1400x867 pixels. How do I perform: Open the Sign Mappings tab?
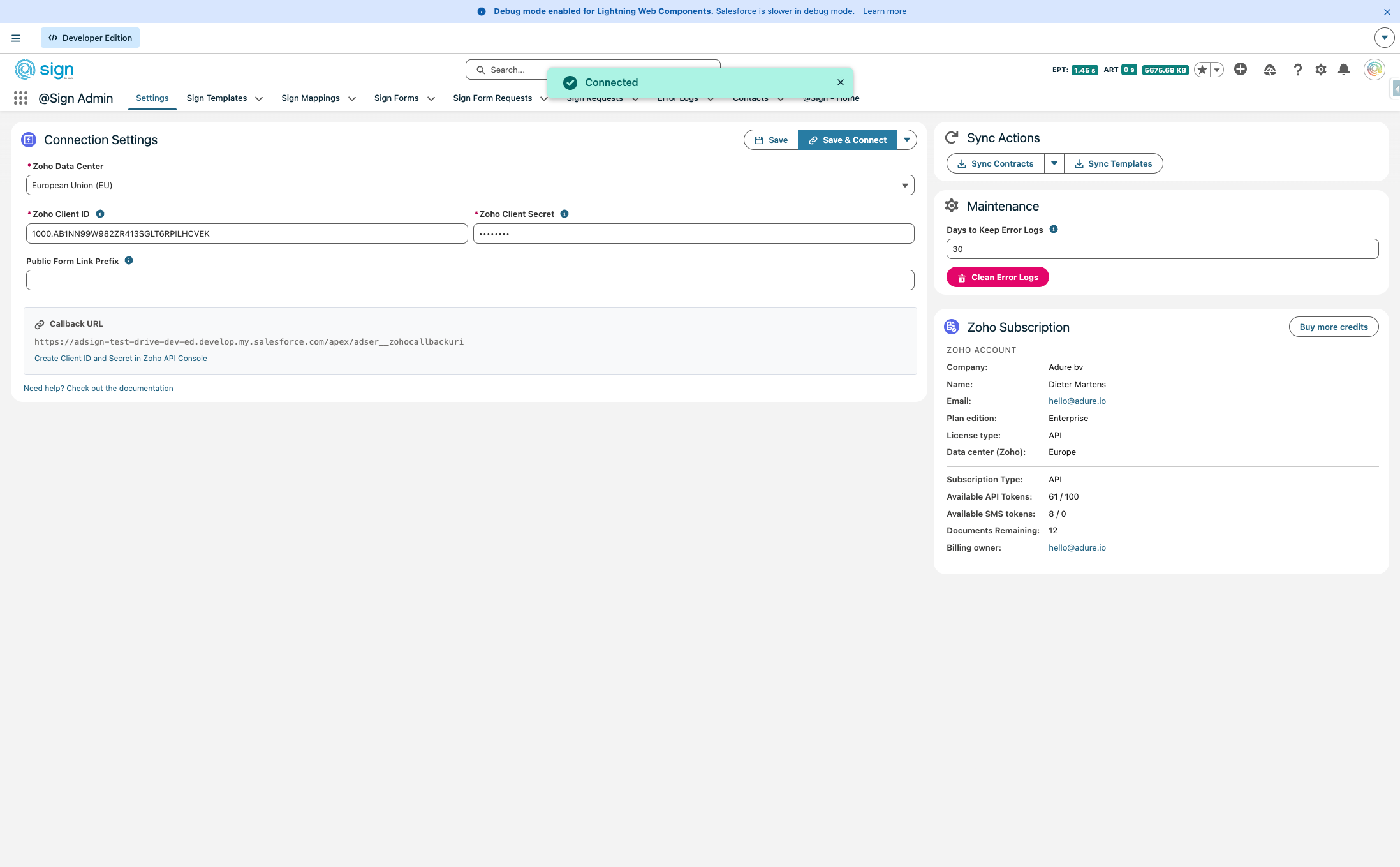pos(310,98)
